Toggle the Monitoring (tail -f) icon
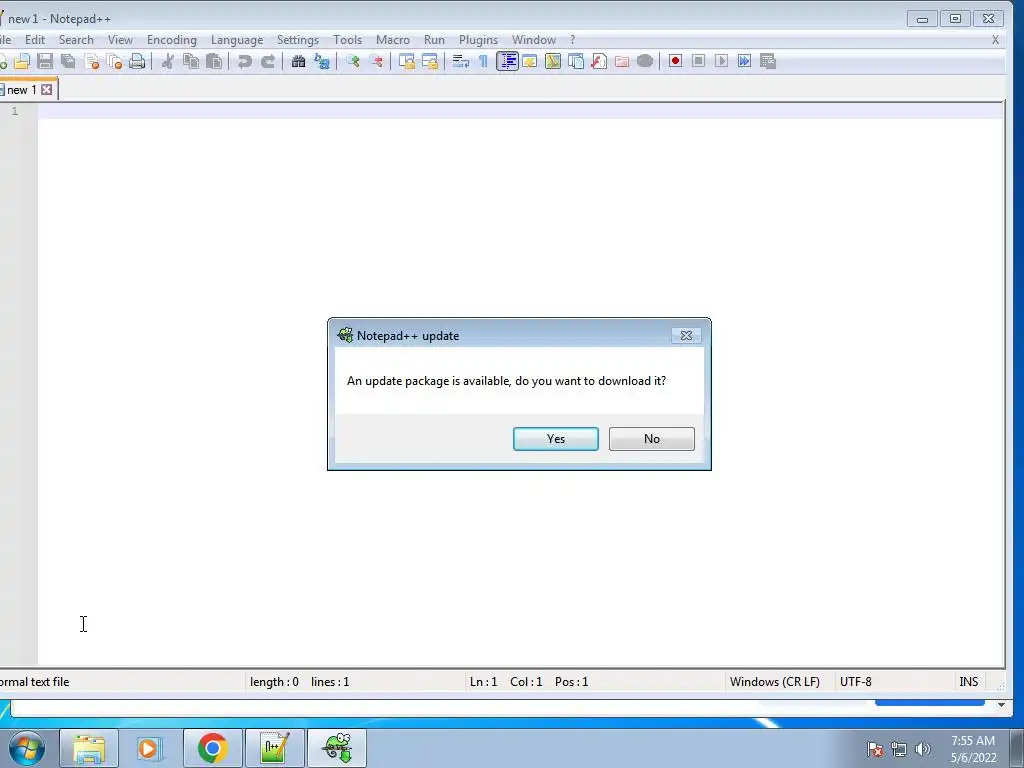Viewport: 1024px width, 768px height. click(645, 61)
